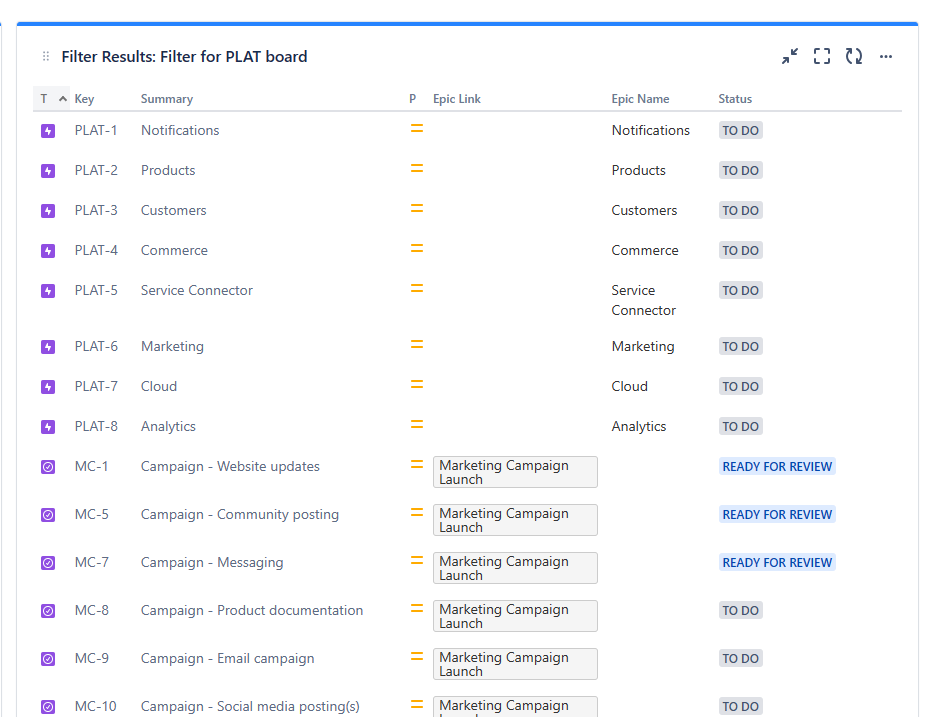Click the epic type icon for PLAT-8

48,426
